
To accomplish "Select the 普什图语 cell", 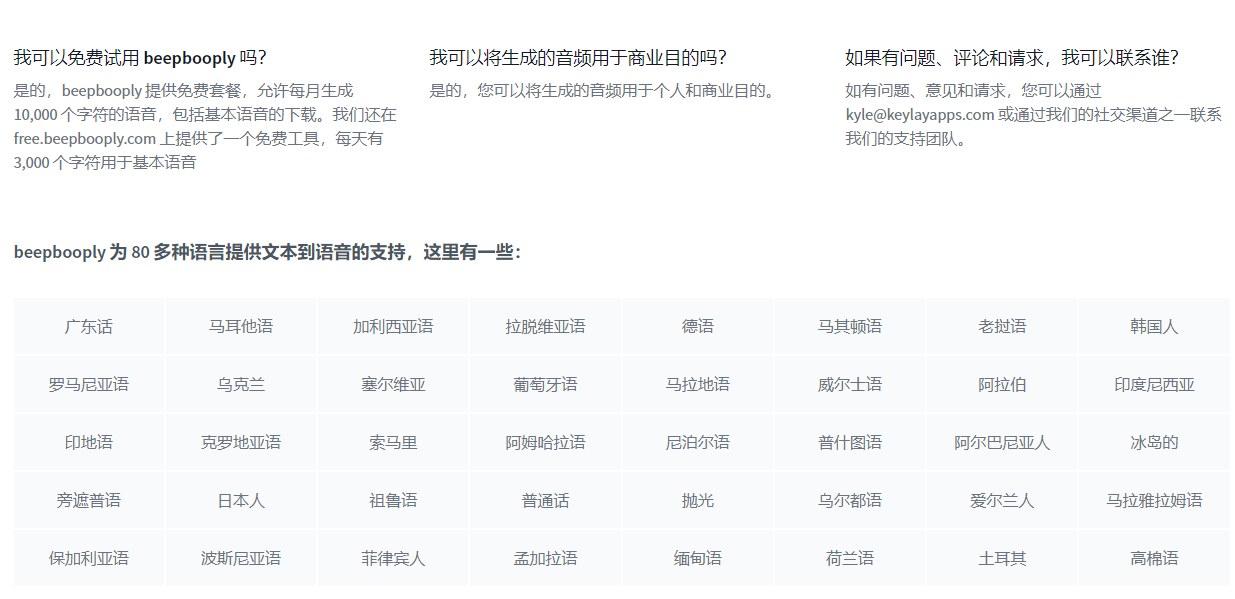I will pyautogui.click(x=849, y=442).
